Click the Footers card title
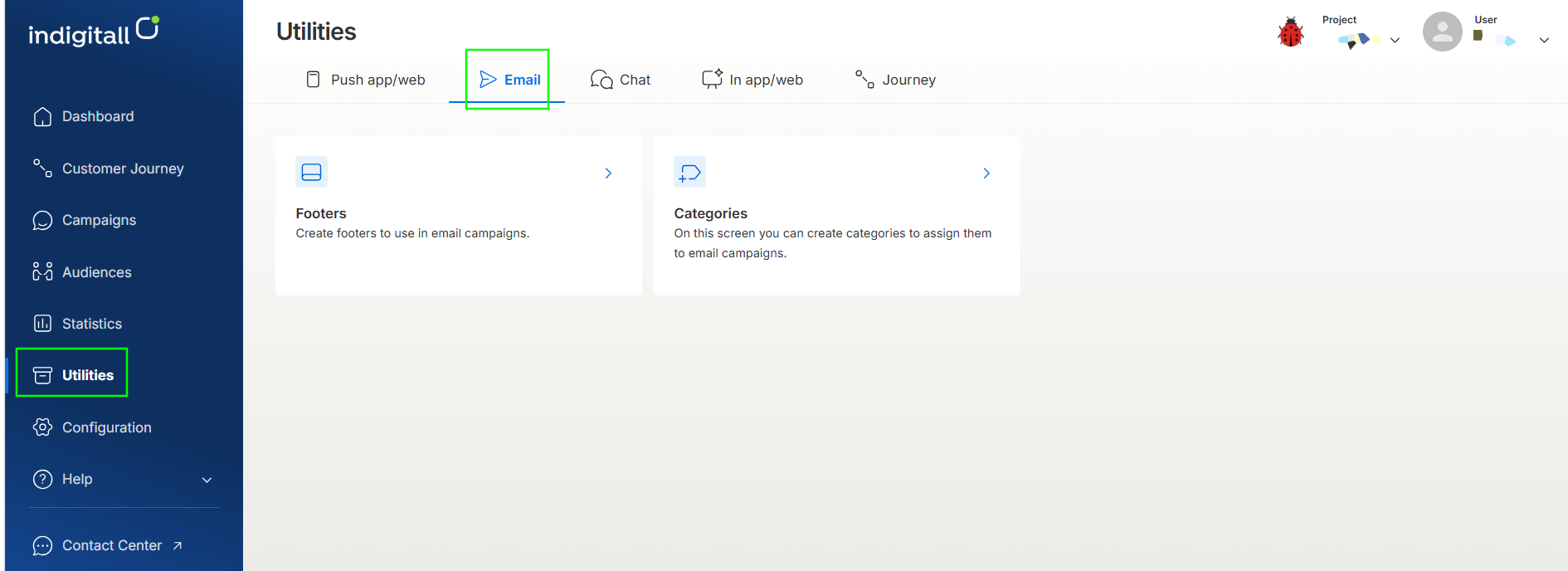Viewport: 1568px width, 571px height. coord(321,213)
